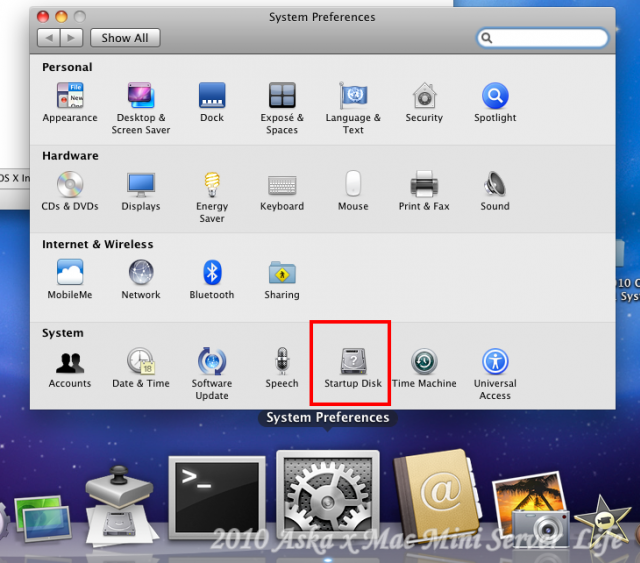Open the Startup Disk pane
The image size is (640, 563).
point(353,368)
